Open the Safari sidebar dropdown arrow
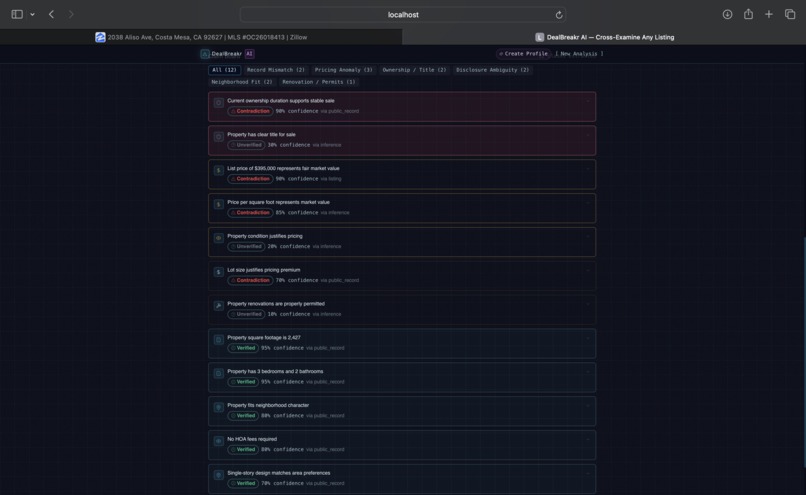 [x=32, y=14]
